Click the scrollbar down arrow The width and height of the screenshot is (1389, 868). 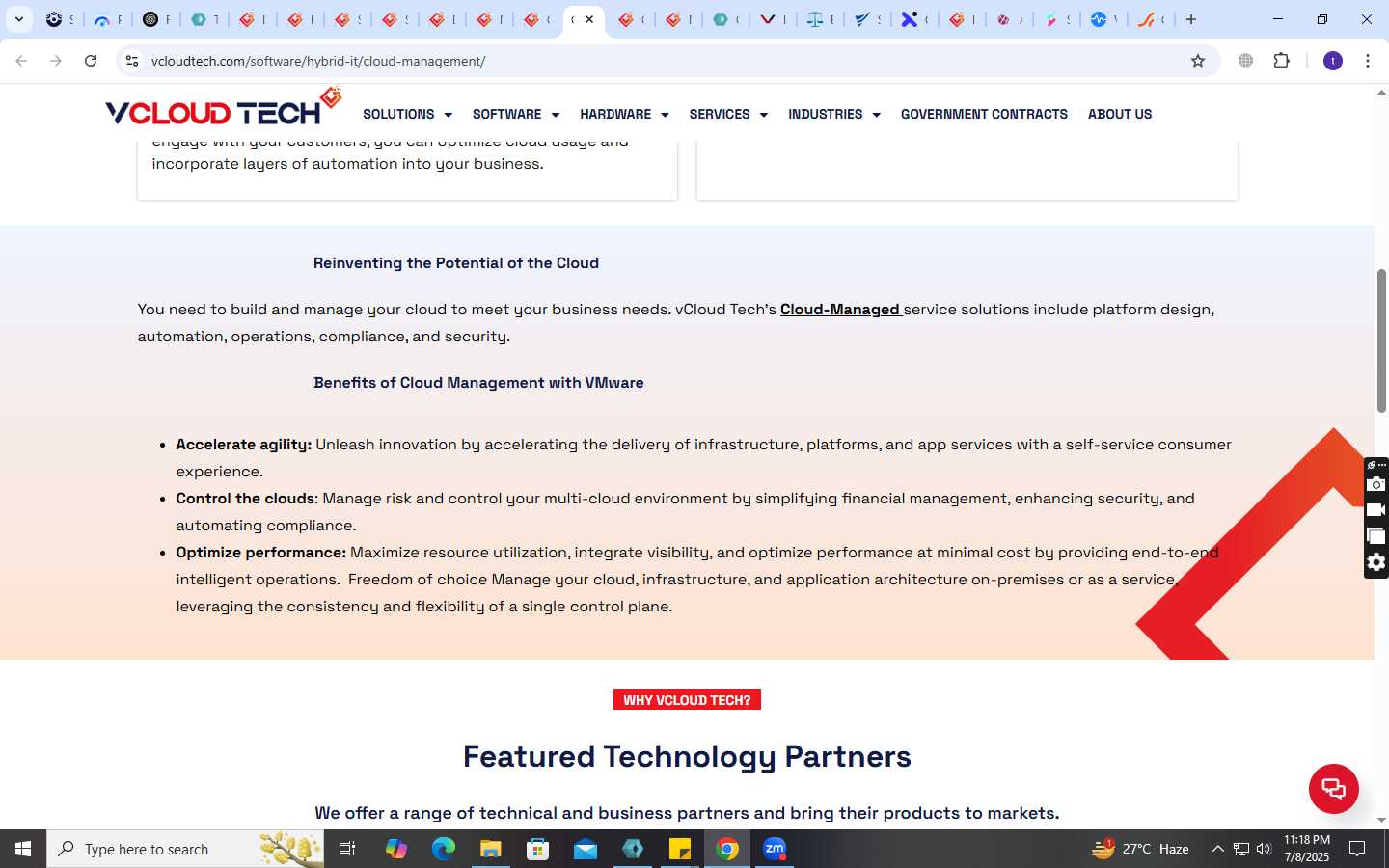pos(1381,820)
